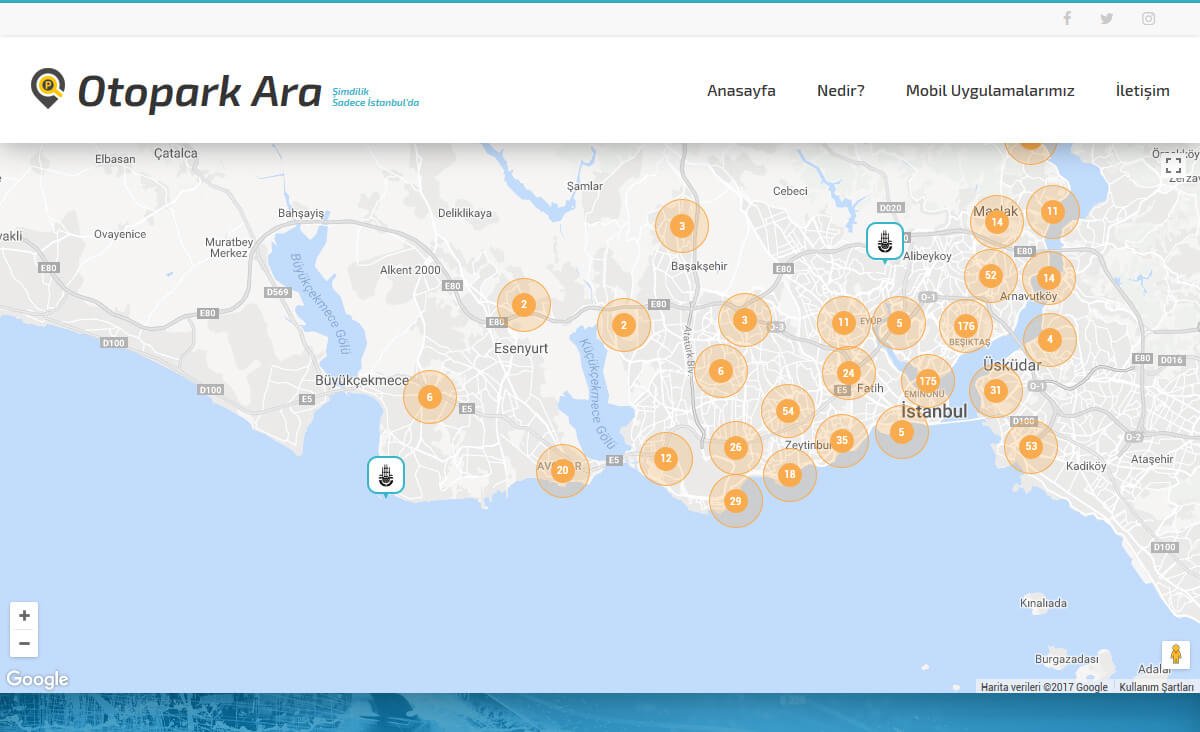Screen dimensions: 1200x732
Task: Open the cluster labeled 26
Action: click(x=736, y=447)
